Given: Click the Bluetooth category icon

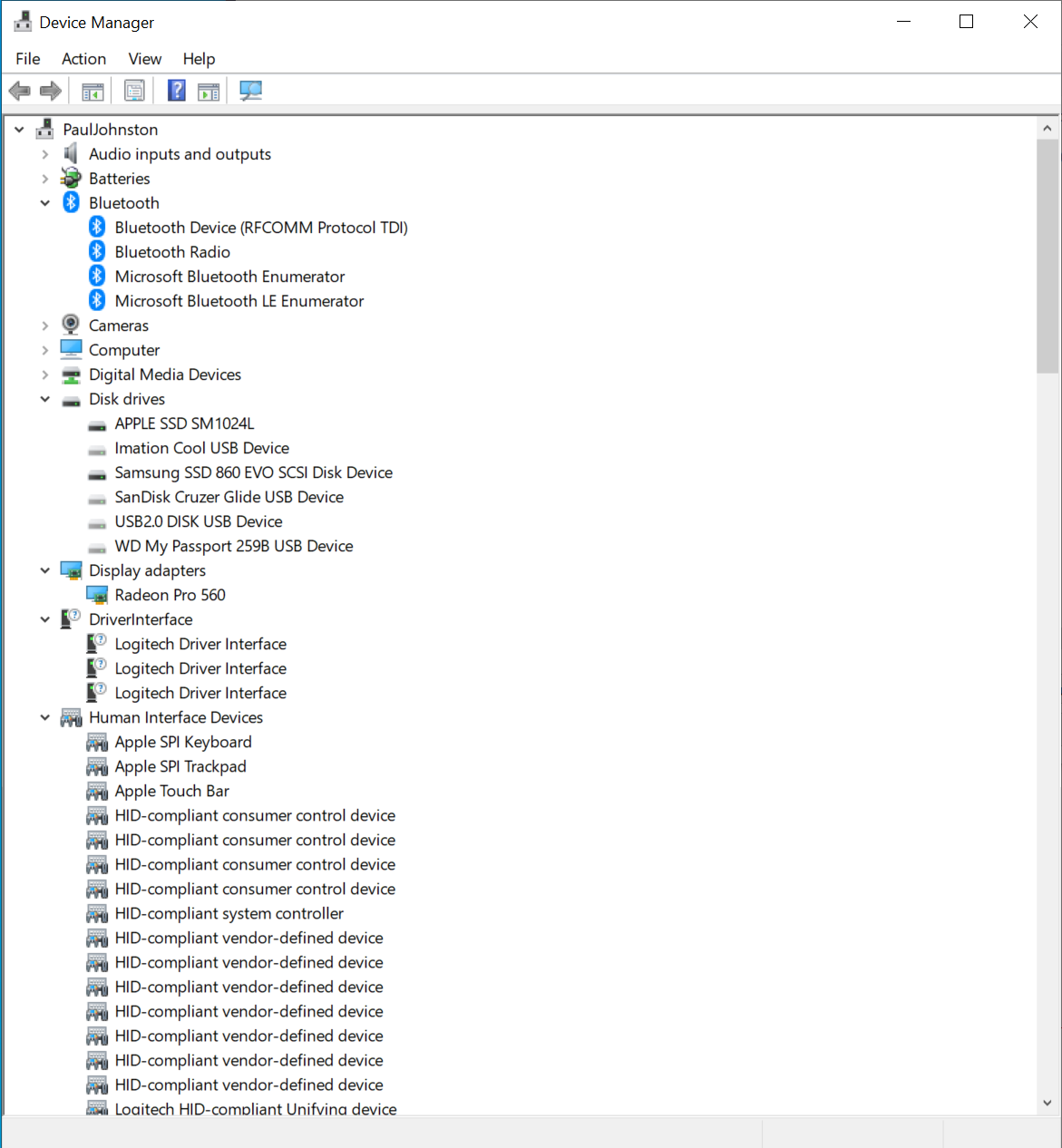Looking at the screenshot, I should pos(71,203).
